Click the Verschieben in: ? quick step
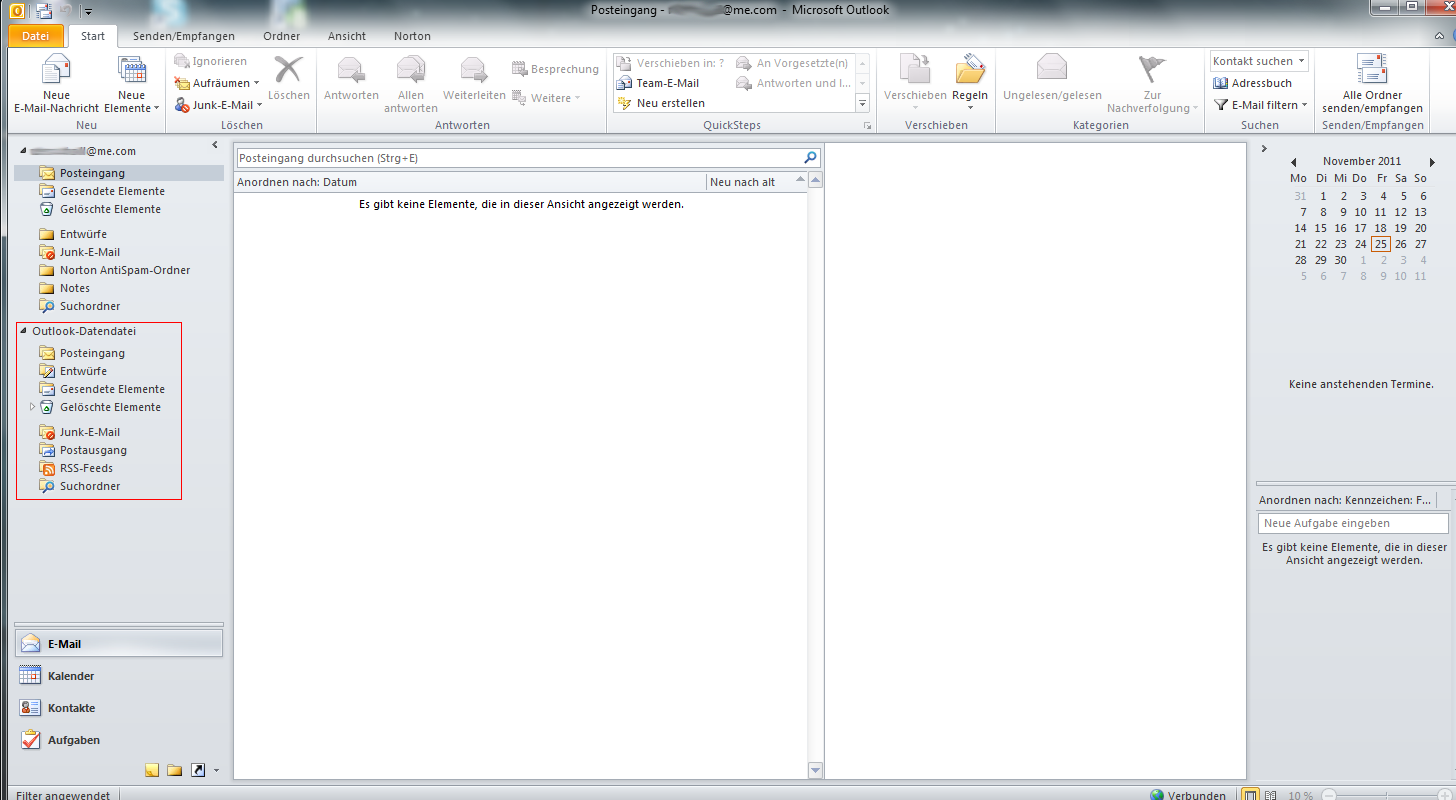Image resolution: width=1456 pixels, height=800 pixels. pos(672,63)
